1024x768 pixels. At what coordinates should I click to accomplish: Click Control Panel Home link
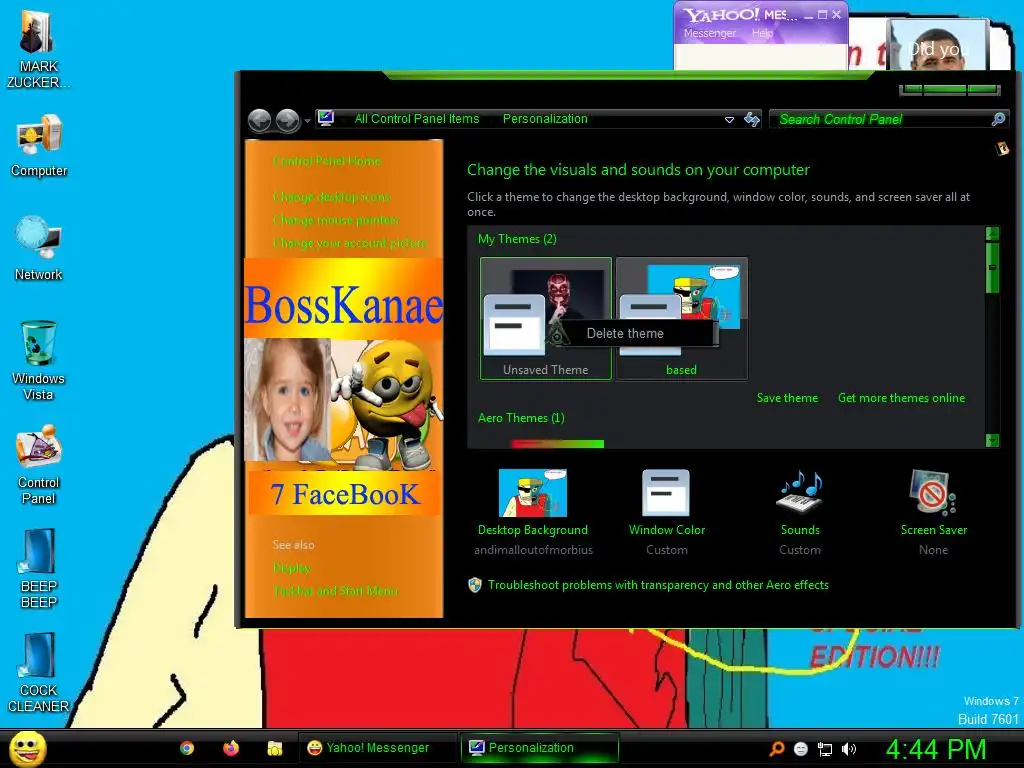coord(327,161)
